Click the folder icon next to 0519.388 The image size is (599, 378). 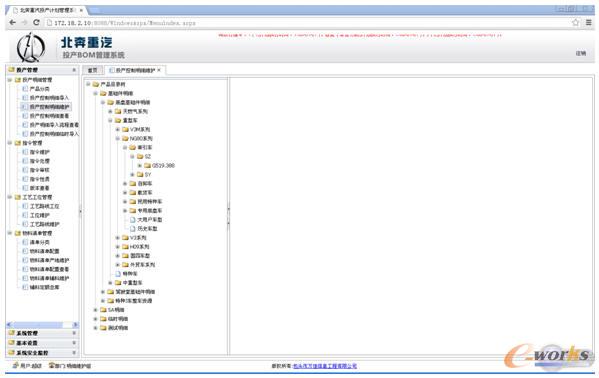tap(147, 165)
